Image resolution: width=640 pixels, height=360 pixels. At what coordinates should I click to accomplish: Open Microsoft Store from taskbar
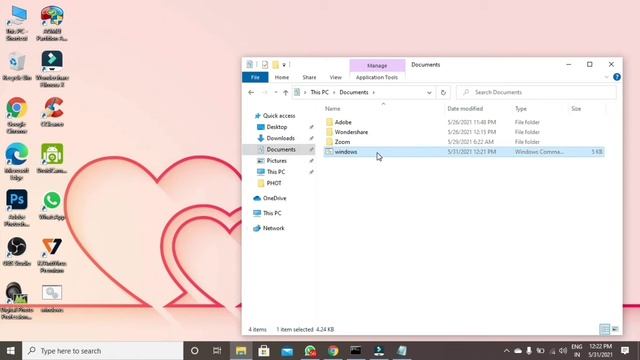tap(264, 351)
